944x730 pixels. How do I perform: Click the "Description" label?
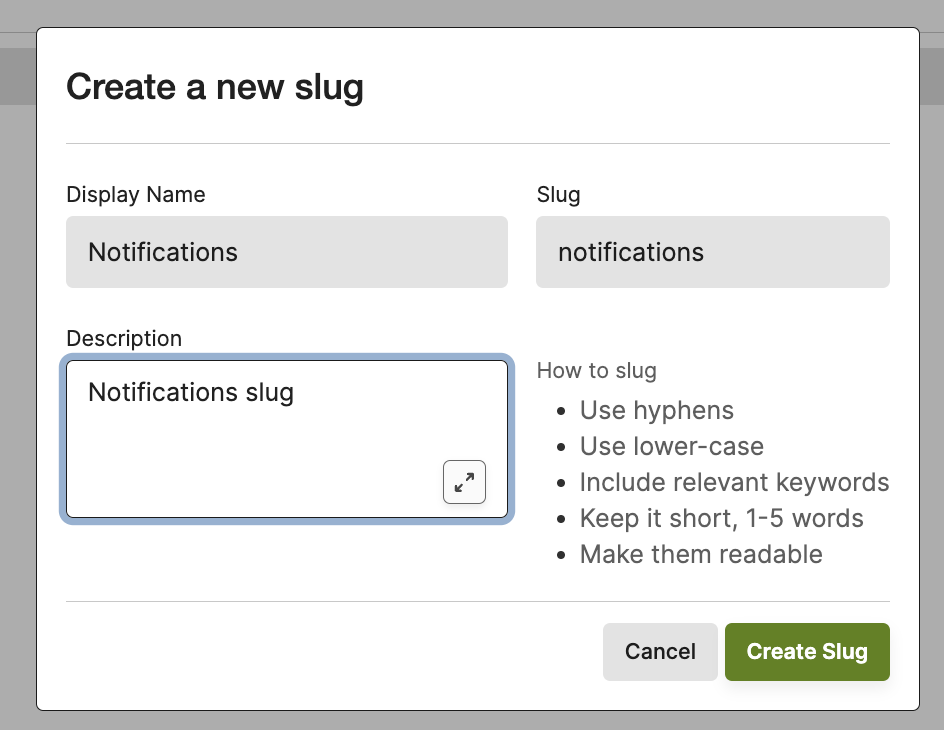pos(124,338)
